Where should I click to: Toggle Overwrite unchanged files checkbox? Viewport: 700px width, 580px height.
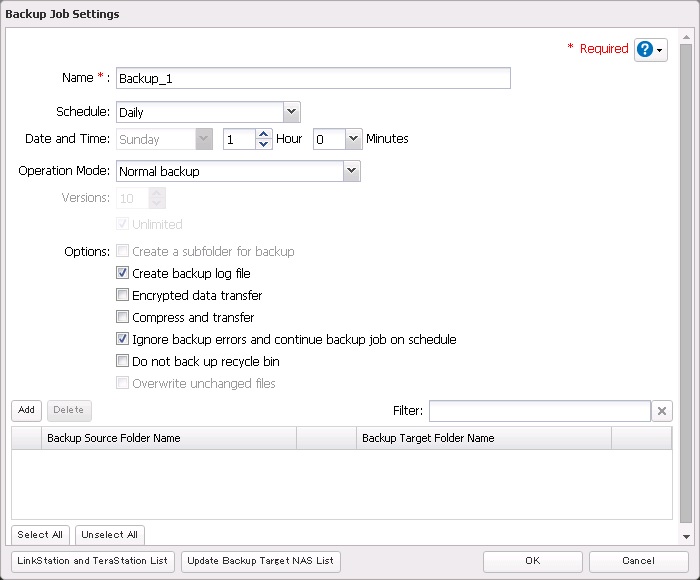coord(122,383)
